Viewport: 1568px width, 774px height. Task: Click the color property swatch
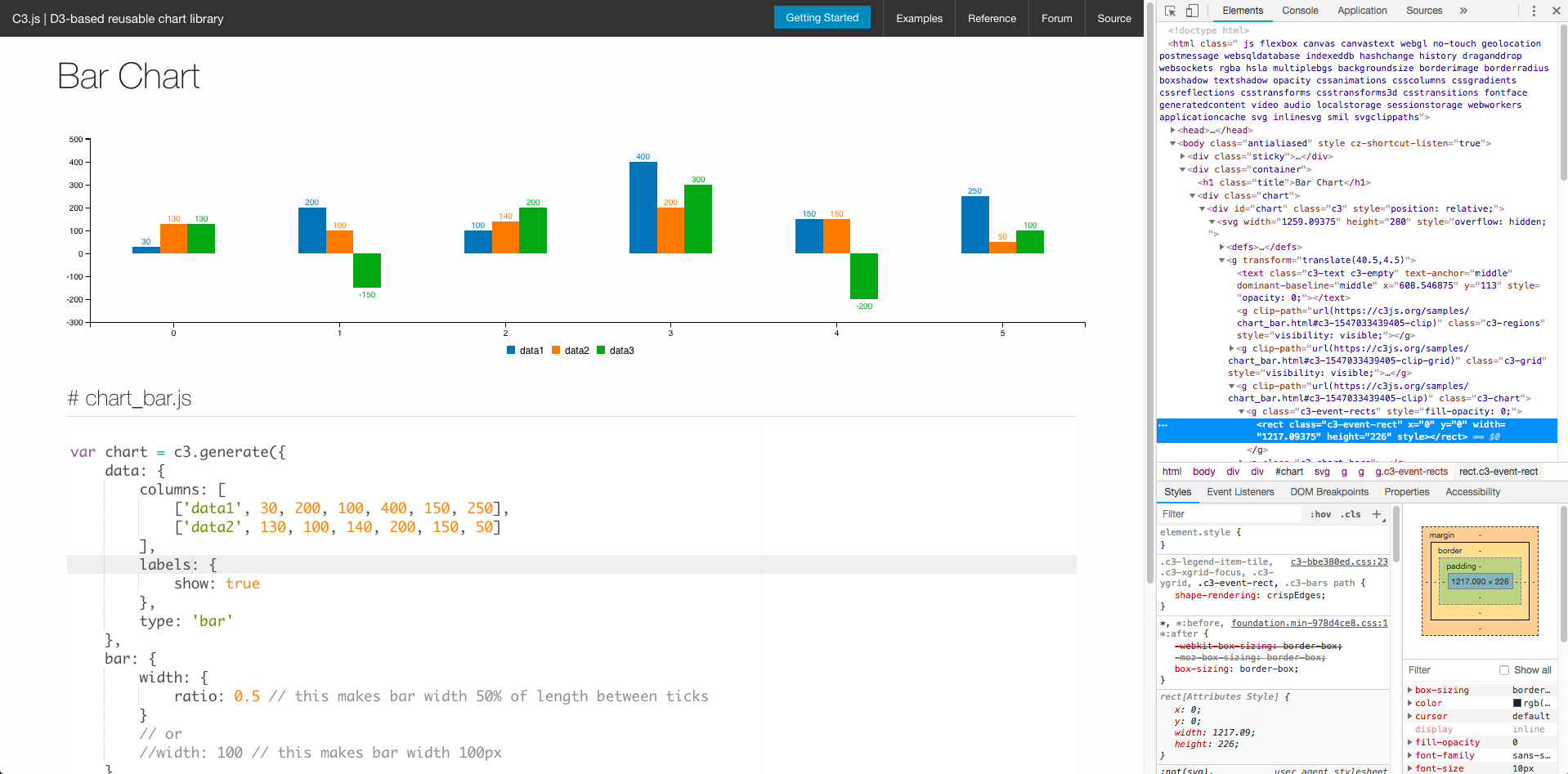(x=1516, y=703)
